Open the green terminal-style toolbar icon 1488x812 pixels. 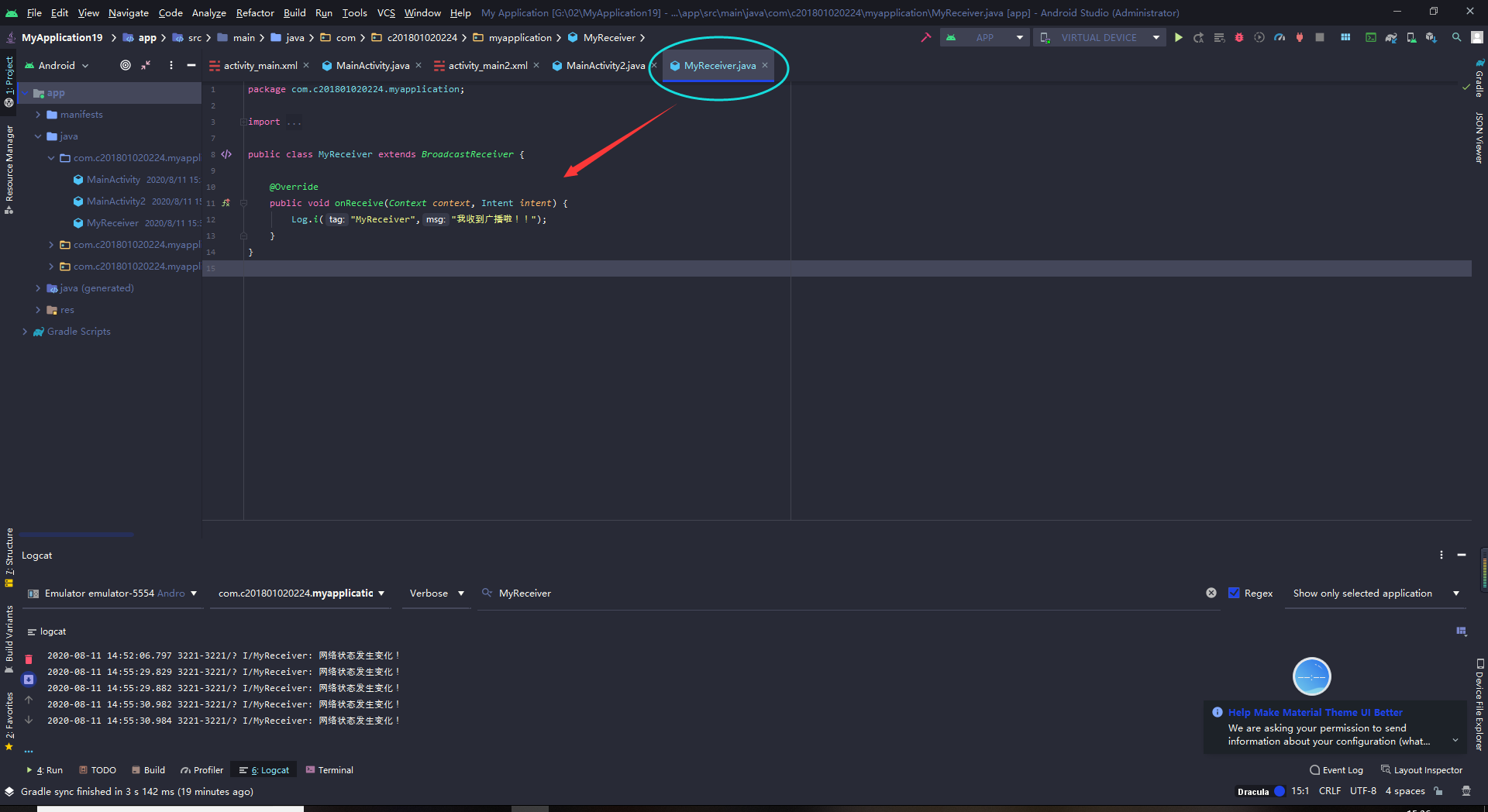click(x=1371, y=37)
